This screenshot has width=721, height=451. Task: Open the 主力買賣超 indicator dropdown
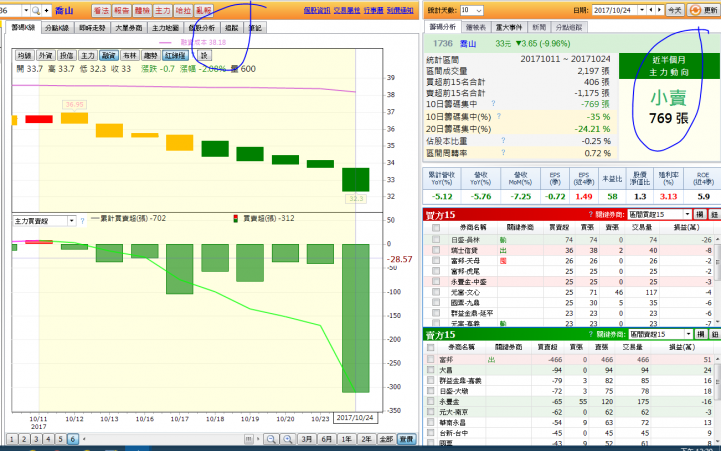[44, 221]
